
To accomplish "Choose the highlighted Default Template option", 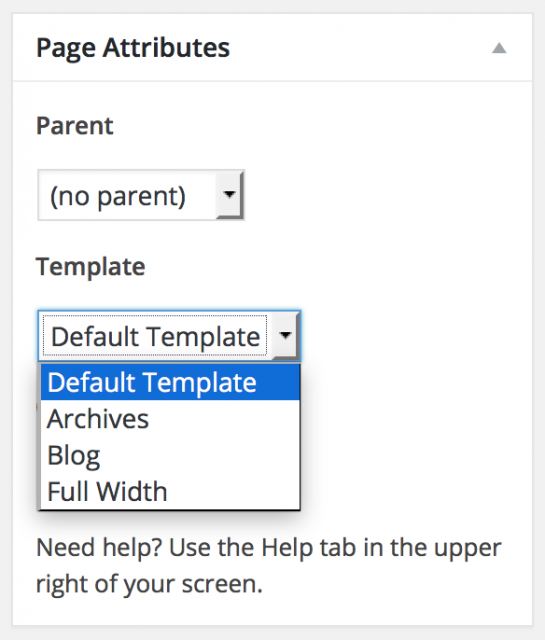I will 170,382.
